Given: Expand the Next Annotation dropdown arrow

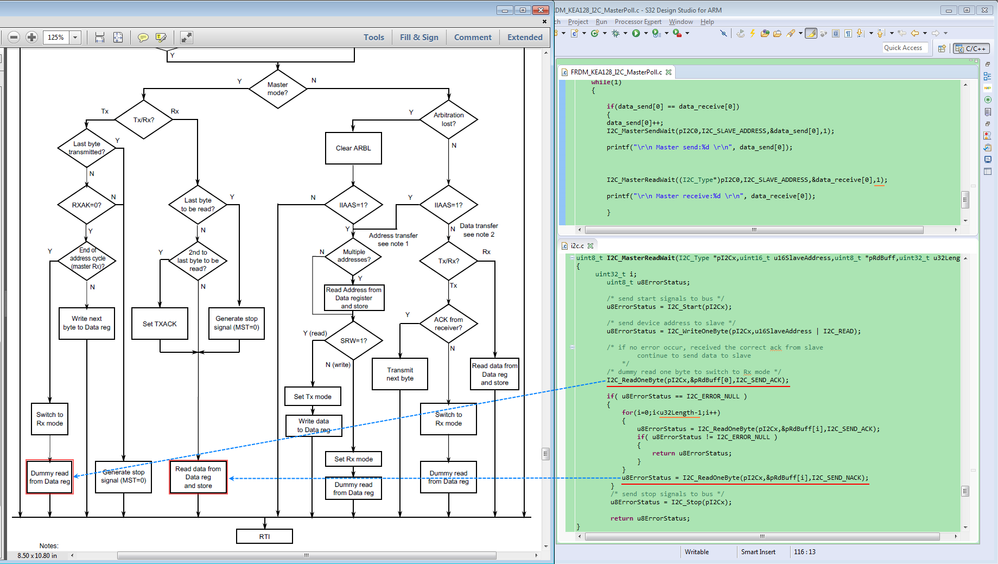Looking at the screenshot, I should click(871, 33).
